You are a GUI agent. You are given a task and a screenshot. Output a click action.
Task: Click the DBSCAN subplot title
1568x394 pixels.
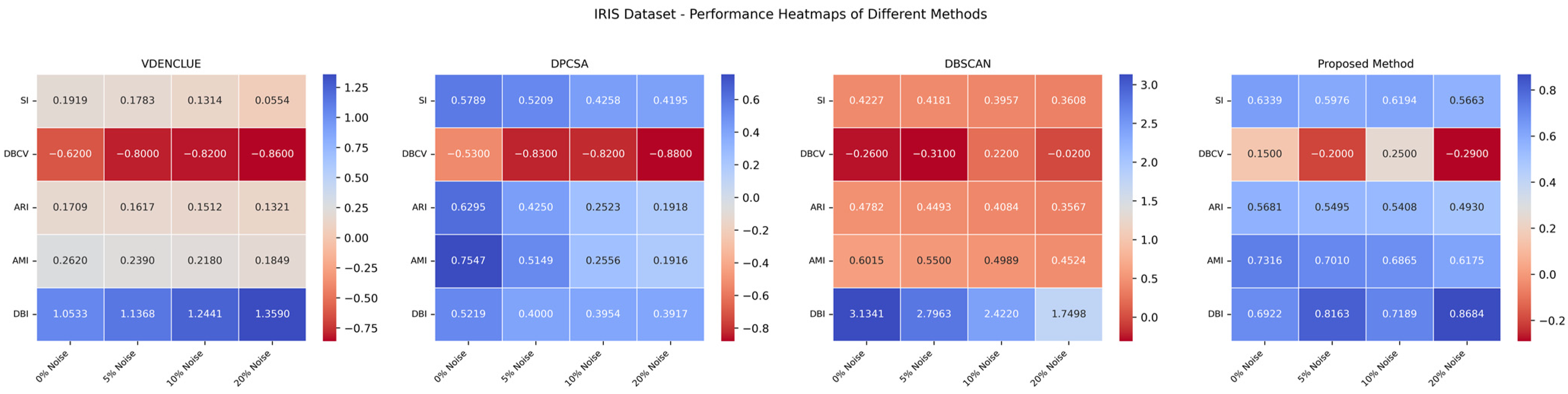(967, 64)
